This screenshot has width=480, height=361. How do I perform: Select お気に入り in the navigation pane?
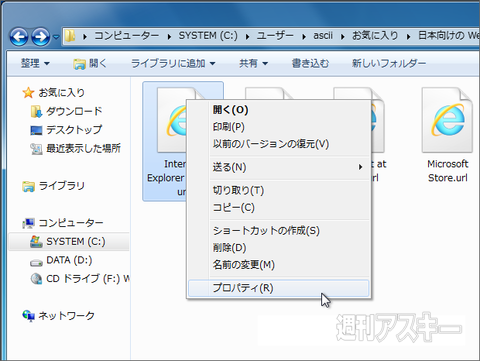(61, 92)
